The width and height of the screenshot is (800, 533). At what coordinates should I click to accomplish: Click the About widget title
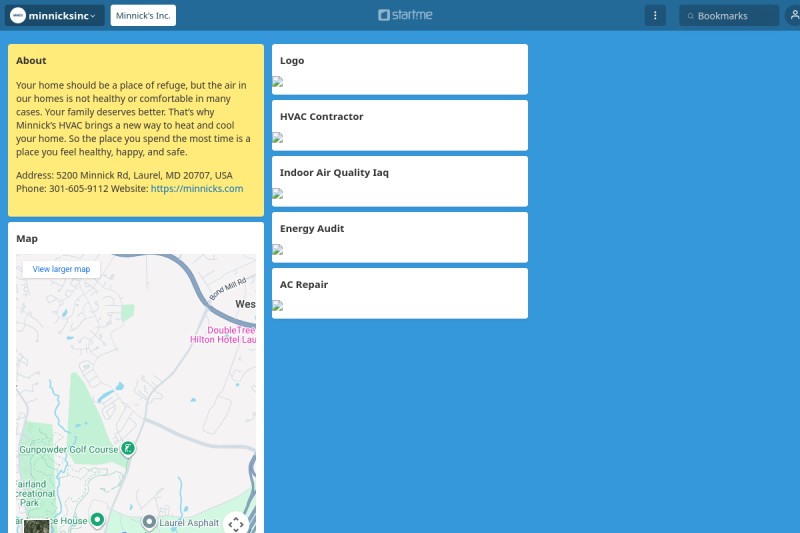pos(31,60)
